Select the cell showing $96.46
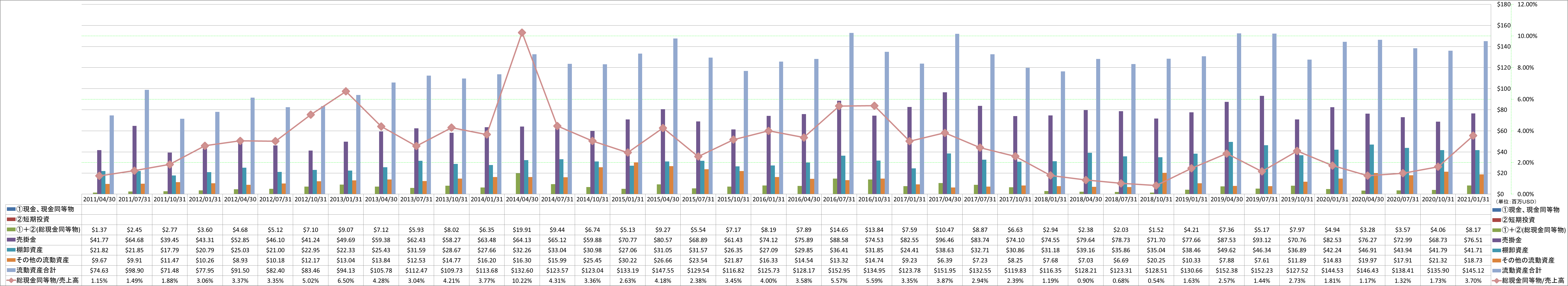Screen dimensions: 1568x286 coord(945,240)
